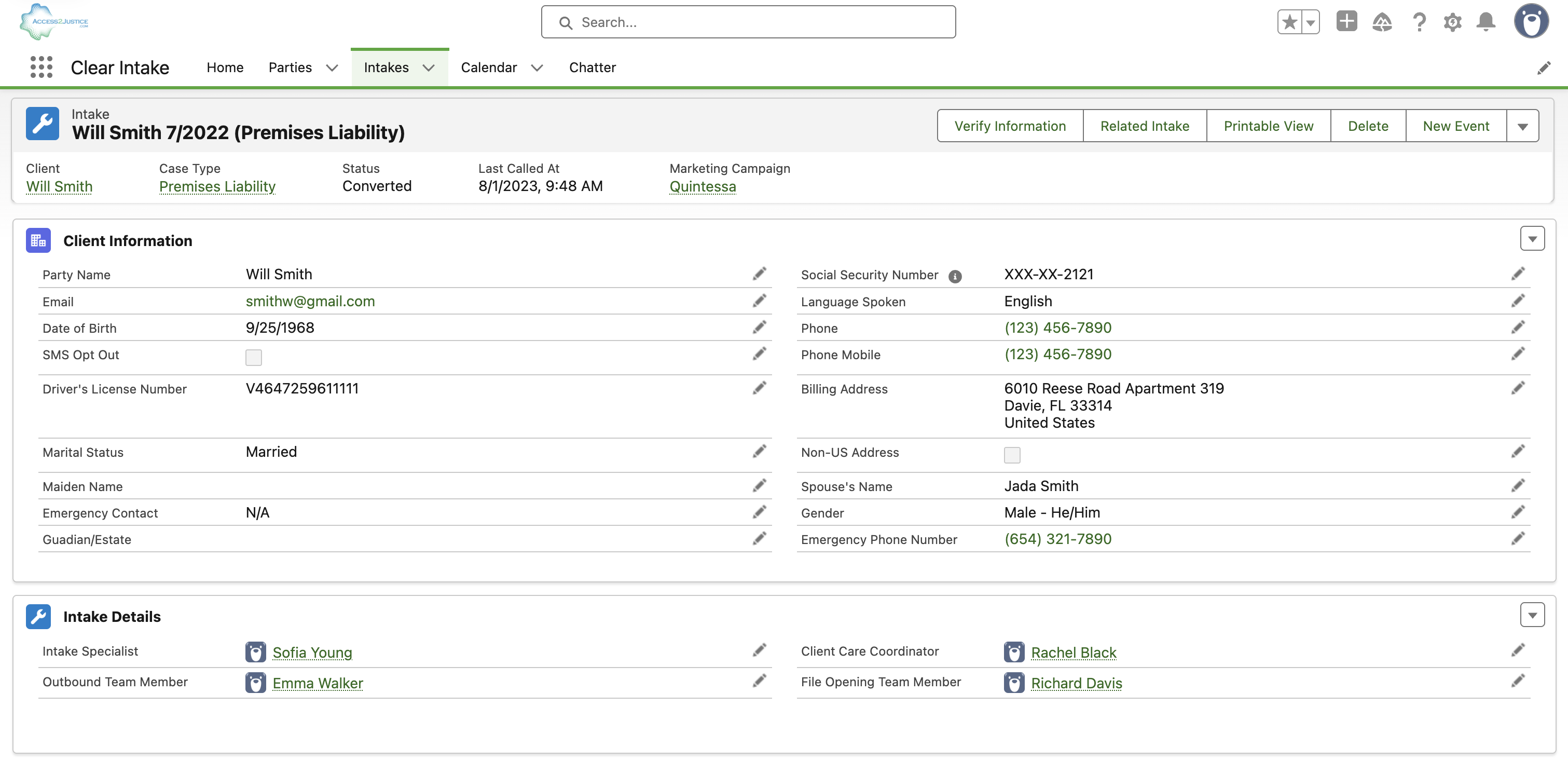Edit the Intake Specialist field

(x=759, y=650)
